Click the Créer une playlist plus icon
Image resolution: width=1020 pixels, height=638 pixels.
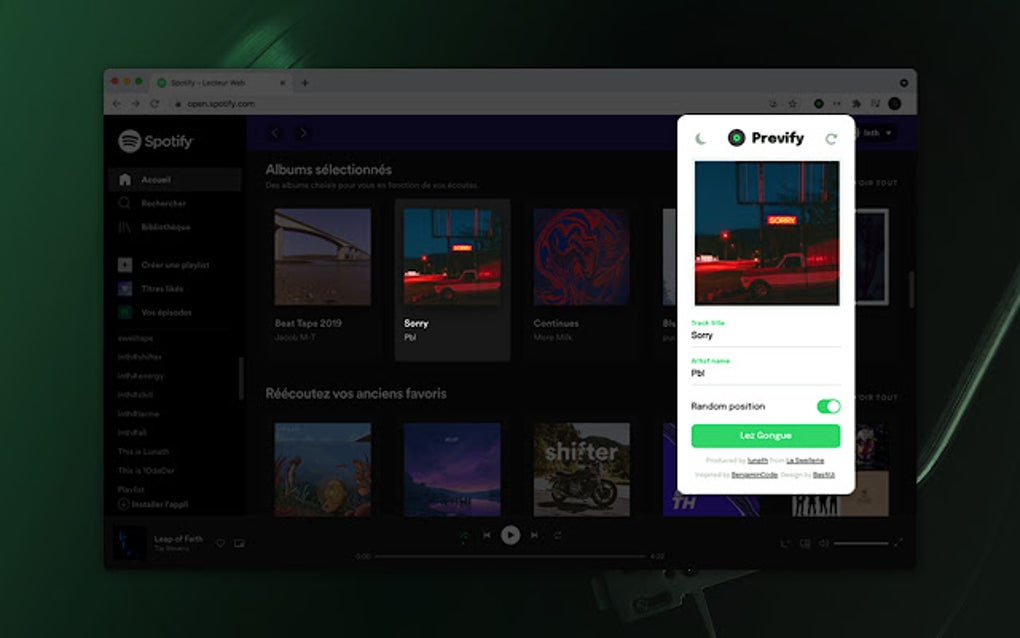click(x=126, y=265)
